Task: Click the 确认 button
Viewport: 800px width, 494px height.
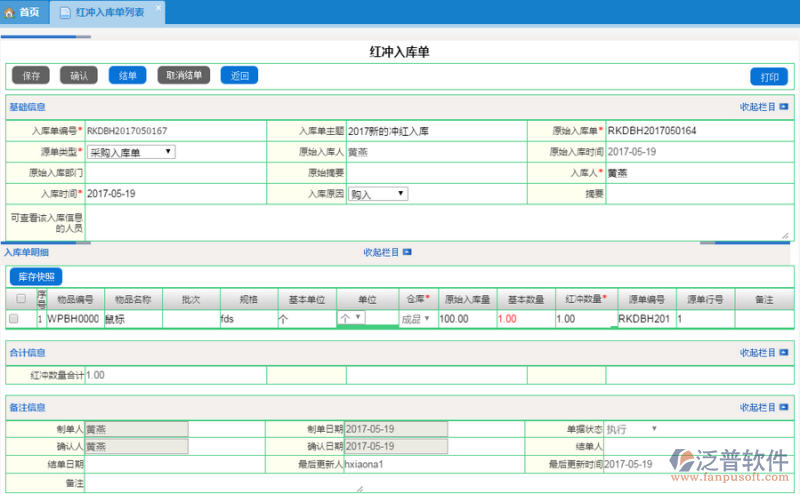Action: [79, 76]
